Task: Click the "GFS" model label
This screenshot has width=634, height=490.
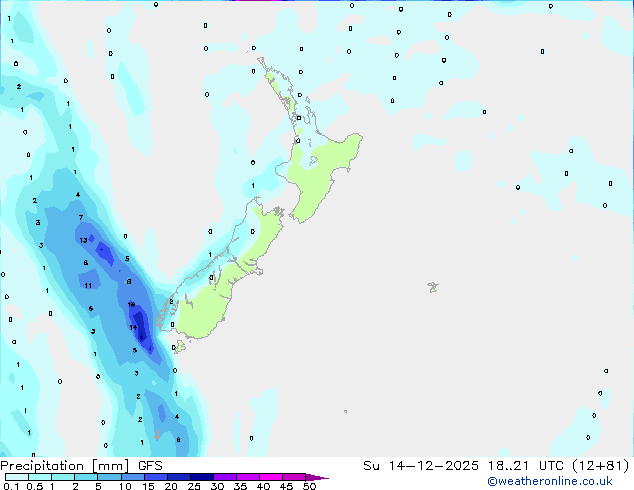Action: pos(150,466)
